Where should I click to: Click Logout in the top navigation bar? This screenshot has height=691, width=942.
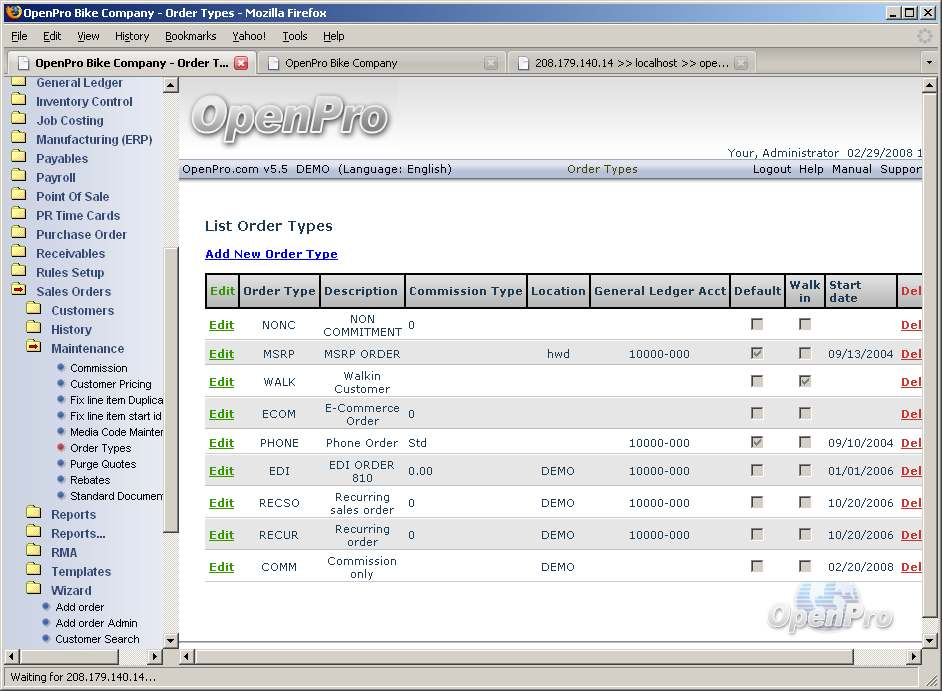pos(771,169)
